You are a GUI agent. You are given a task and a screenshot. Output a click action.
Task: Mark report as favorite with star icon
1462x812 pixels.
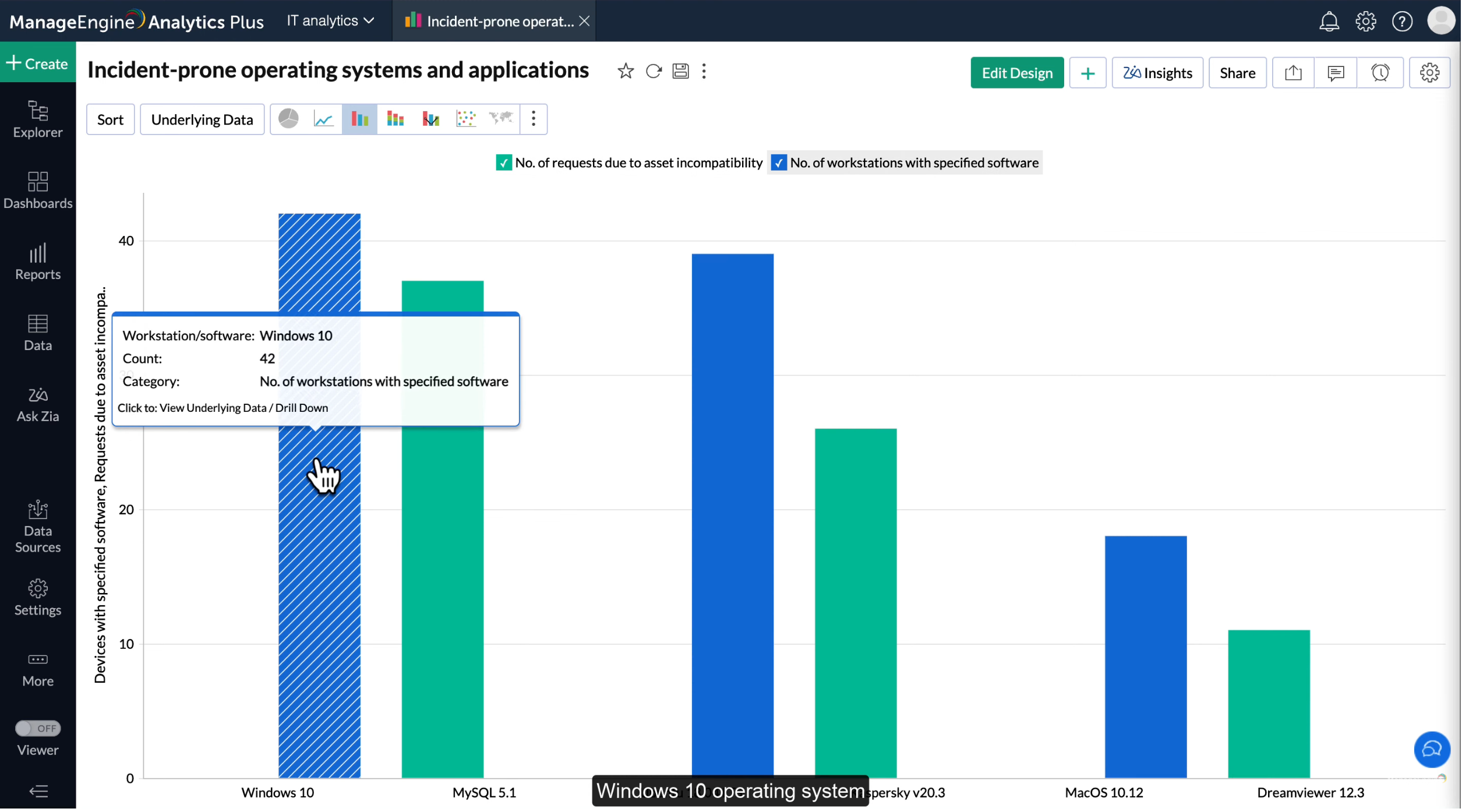[x=626, y=71]
